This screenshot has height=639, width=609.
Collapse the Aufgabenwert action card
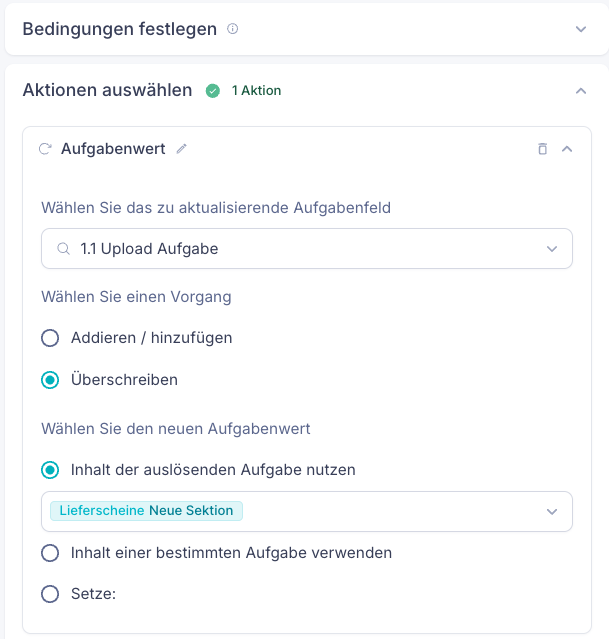567,149
